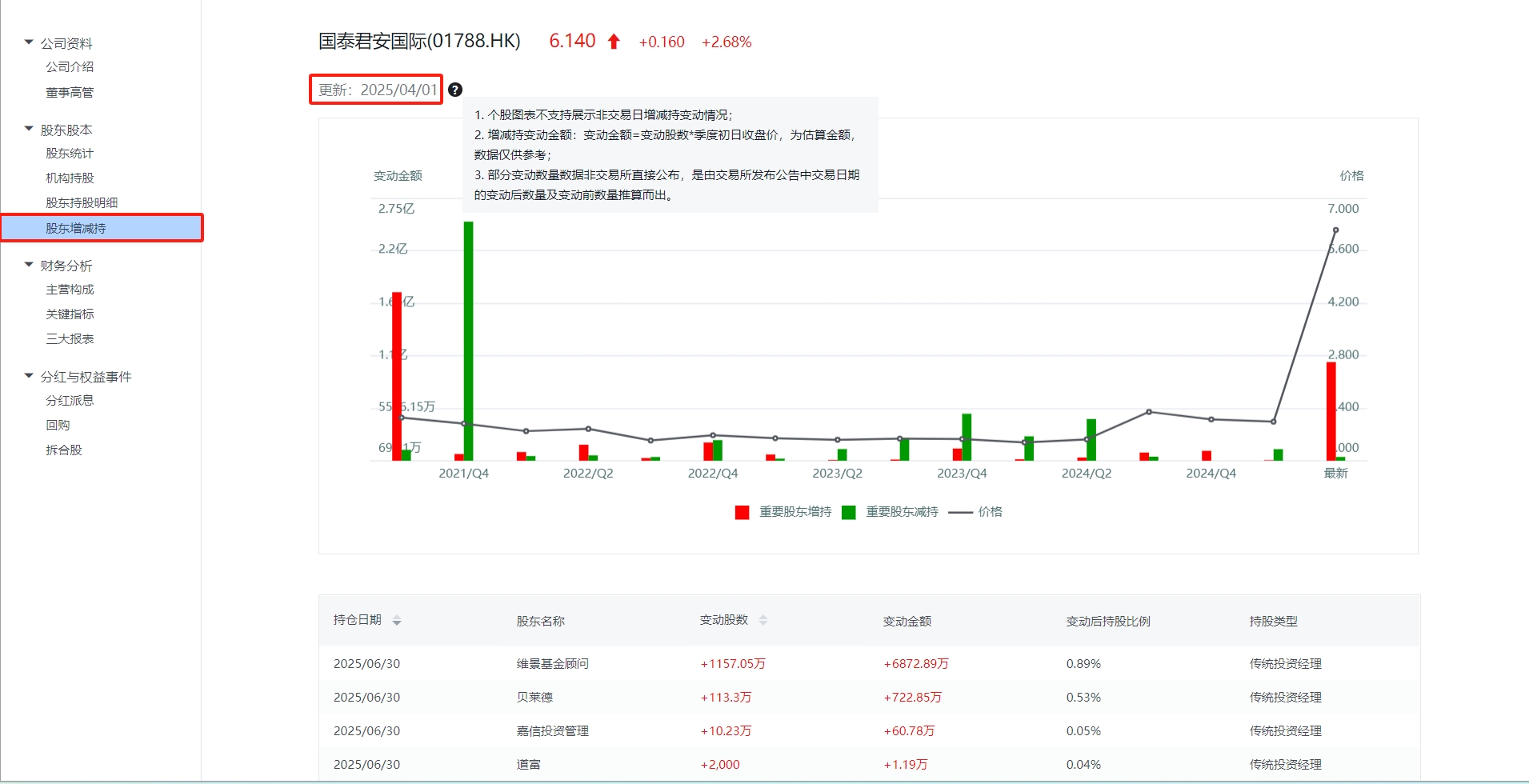Viewport: 1529px width, 784px height.
Task: Click the 2023/Q4 axis label
Action: (962, 474)
